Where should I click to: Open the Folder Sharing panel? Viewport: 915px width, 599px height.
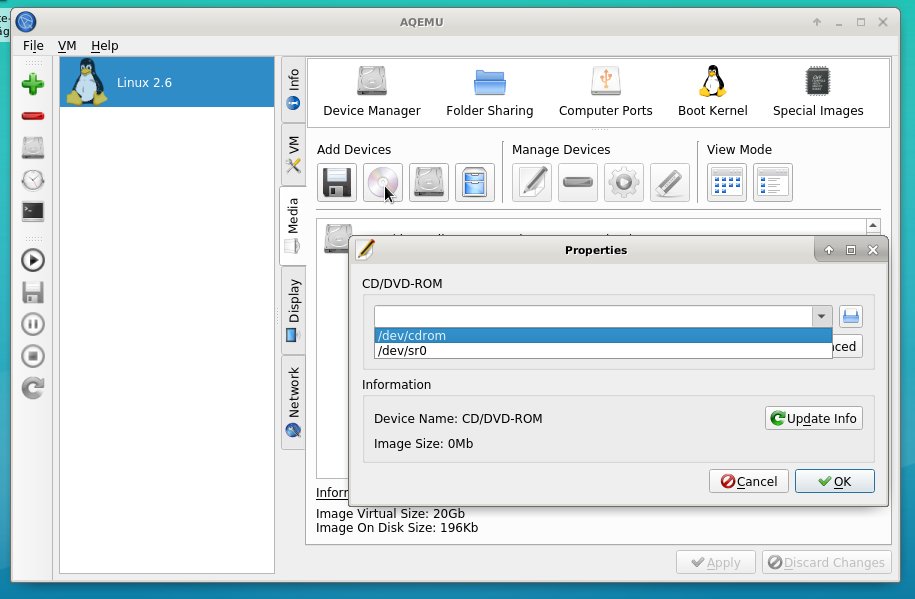point(489,92)
